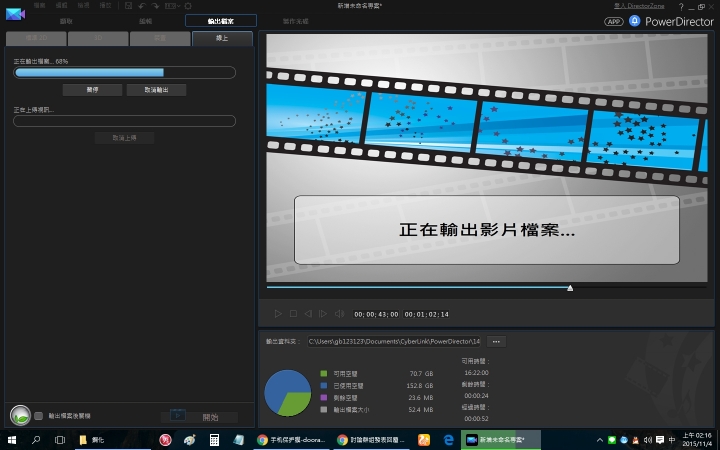The width and height of the screenshot is (720, 450).
Task: Click the current timecode 00;00;43;00
Action: pos(376,315)
